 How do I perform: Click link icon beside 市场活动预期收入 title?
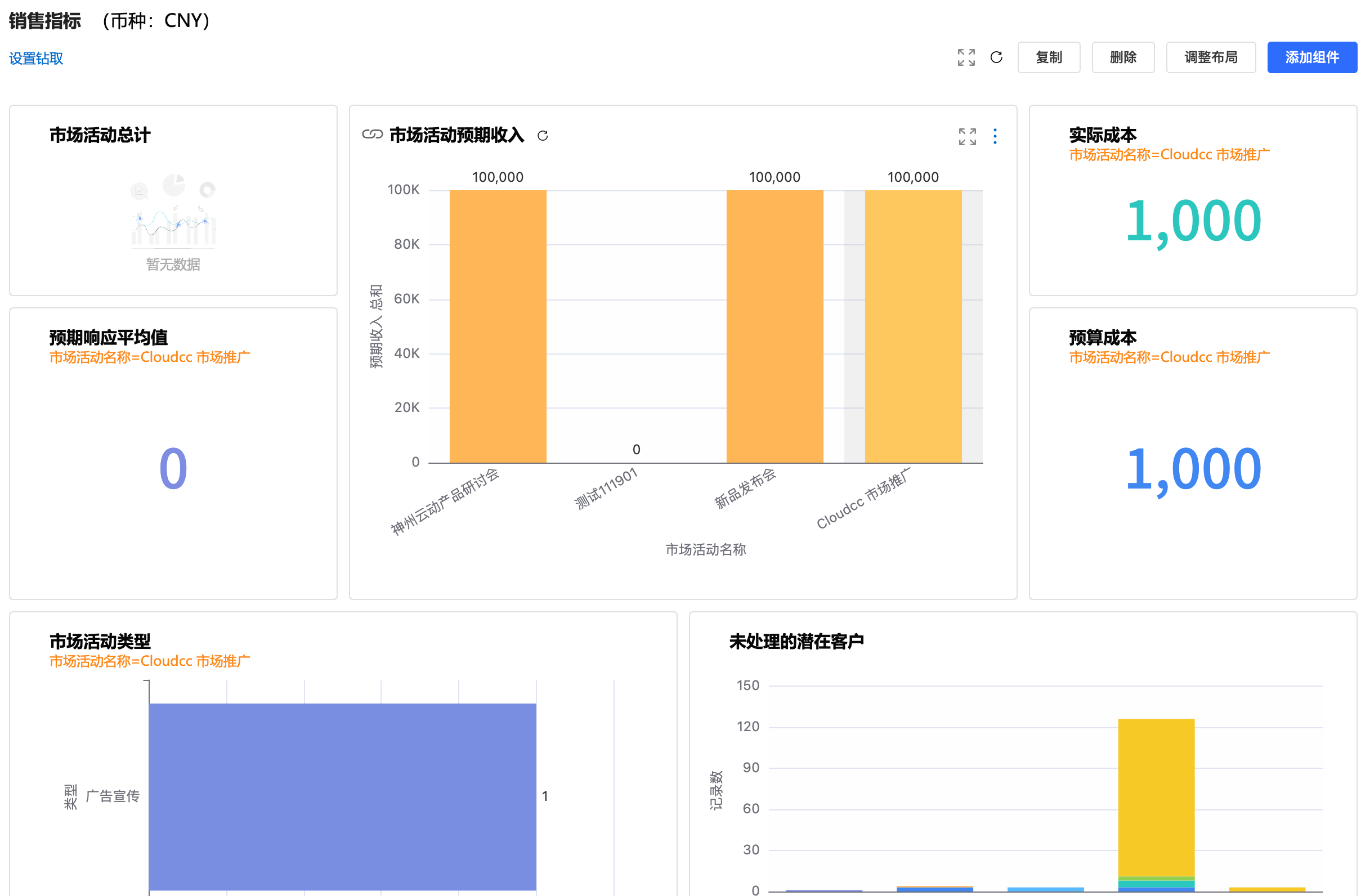(372, 135)
